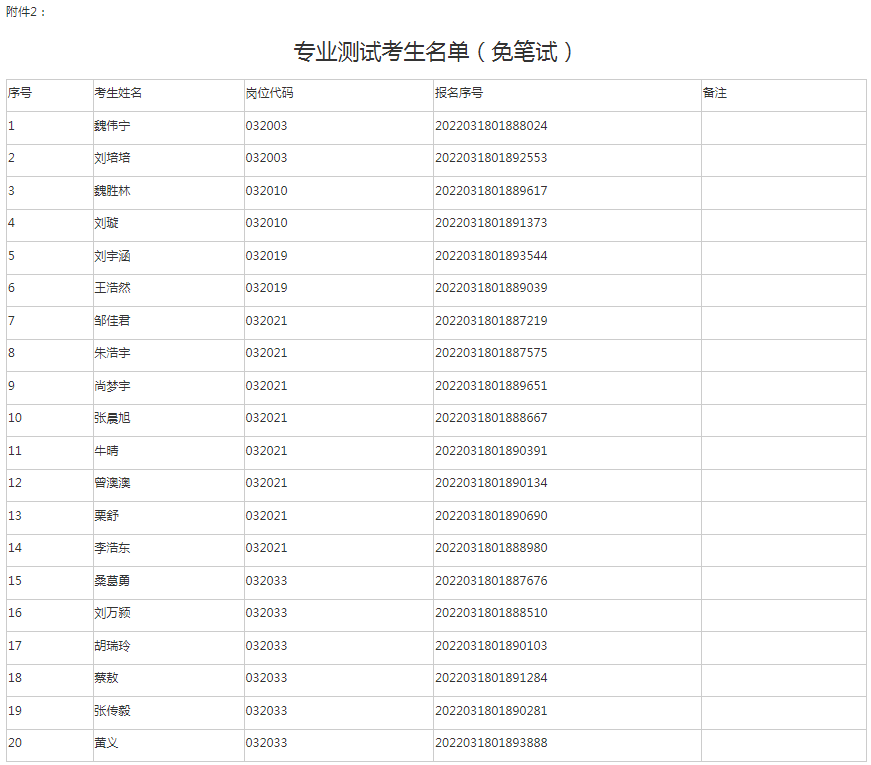Click the 附件2 label text
The width and height of the screenshot is (871, 765).
click(x=26, y=11)
